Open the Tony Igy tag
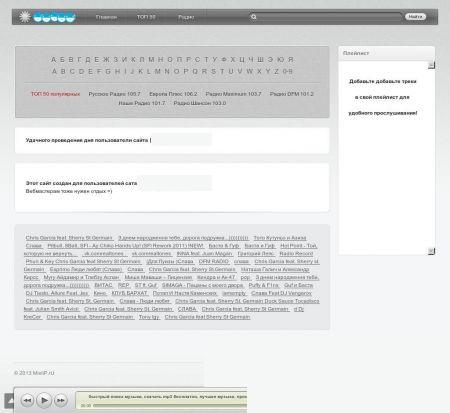This screenshot has height=413, width=450. [149, 317]
